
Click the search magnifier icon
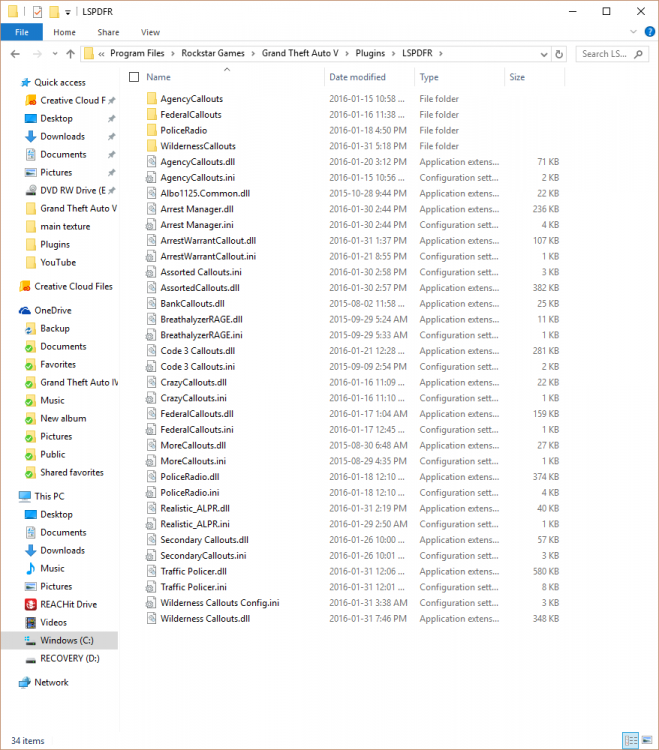click(638, 54)
